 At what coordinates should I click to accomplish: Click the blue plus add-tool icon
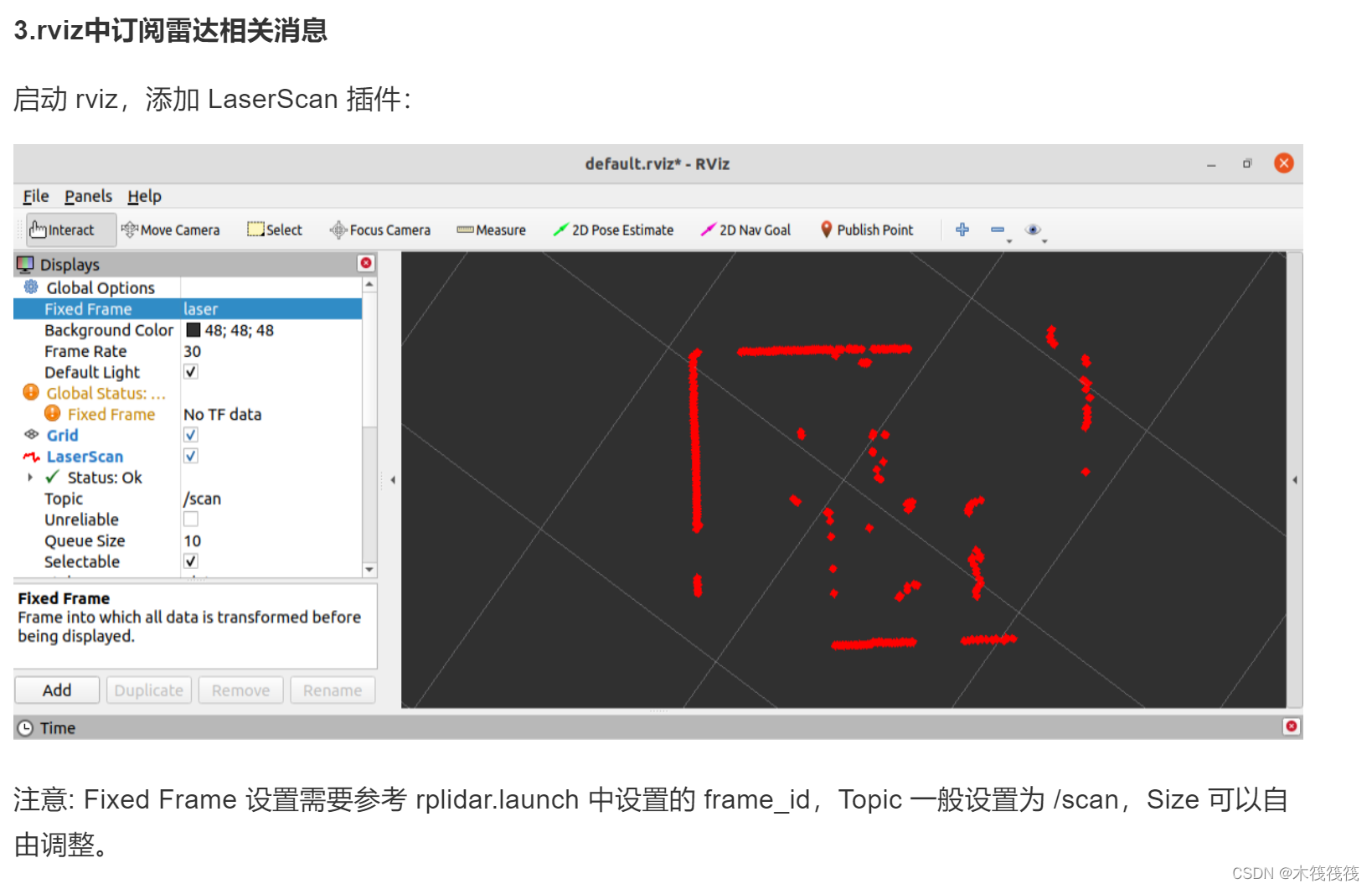(962, 230)
